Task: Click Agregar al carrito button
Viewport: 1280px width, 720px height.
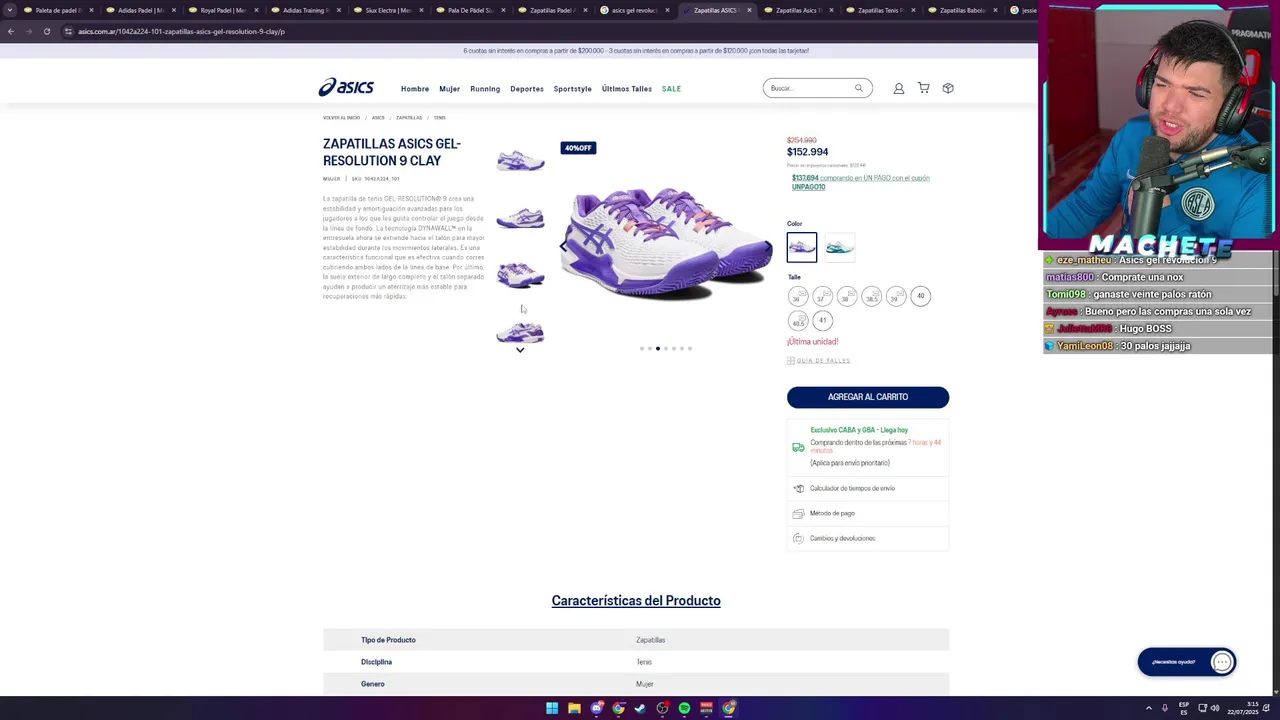Action: coord(868,397)
